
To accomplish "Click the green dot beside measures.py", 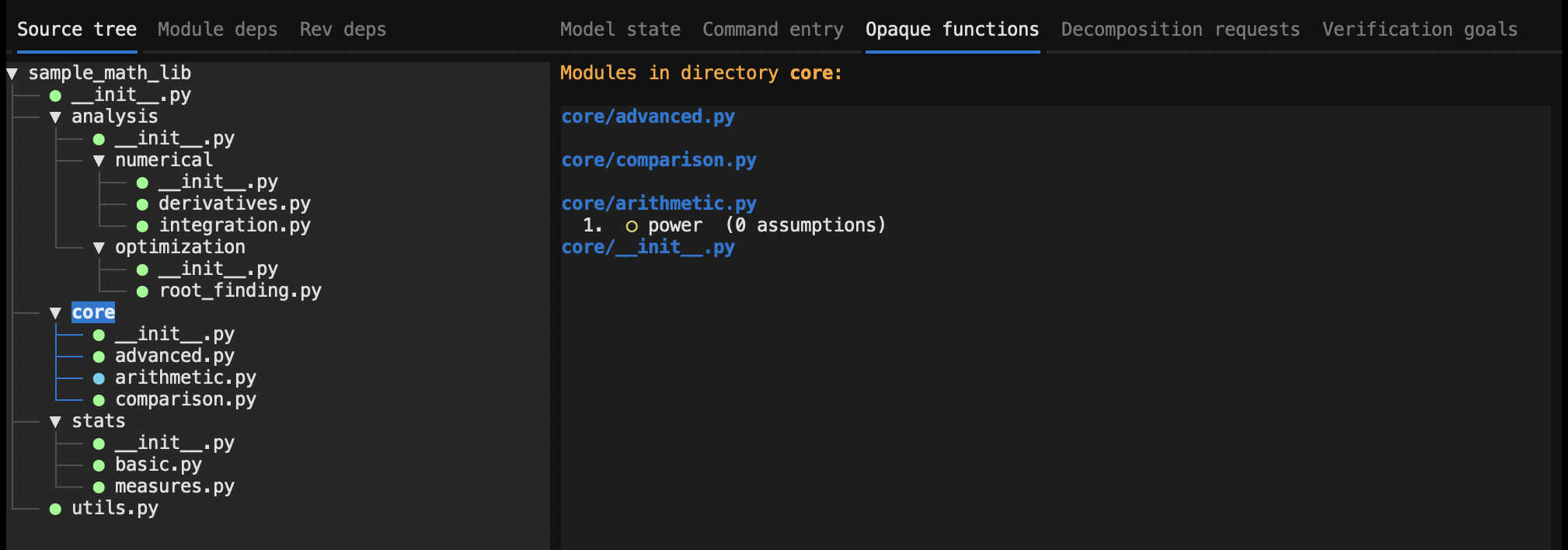I will click(x=99, y=488).
